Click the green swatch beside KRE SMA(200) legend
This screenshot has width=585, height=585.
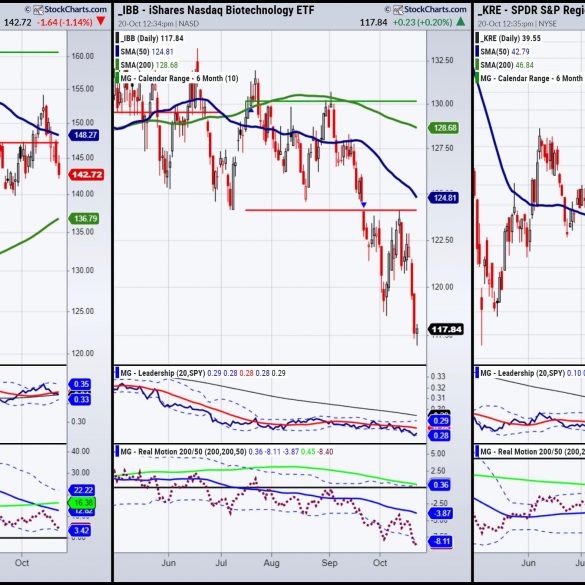point(477,65)
